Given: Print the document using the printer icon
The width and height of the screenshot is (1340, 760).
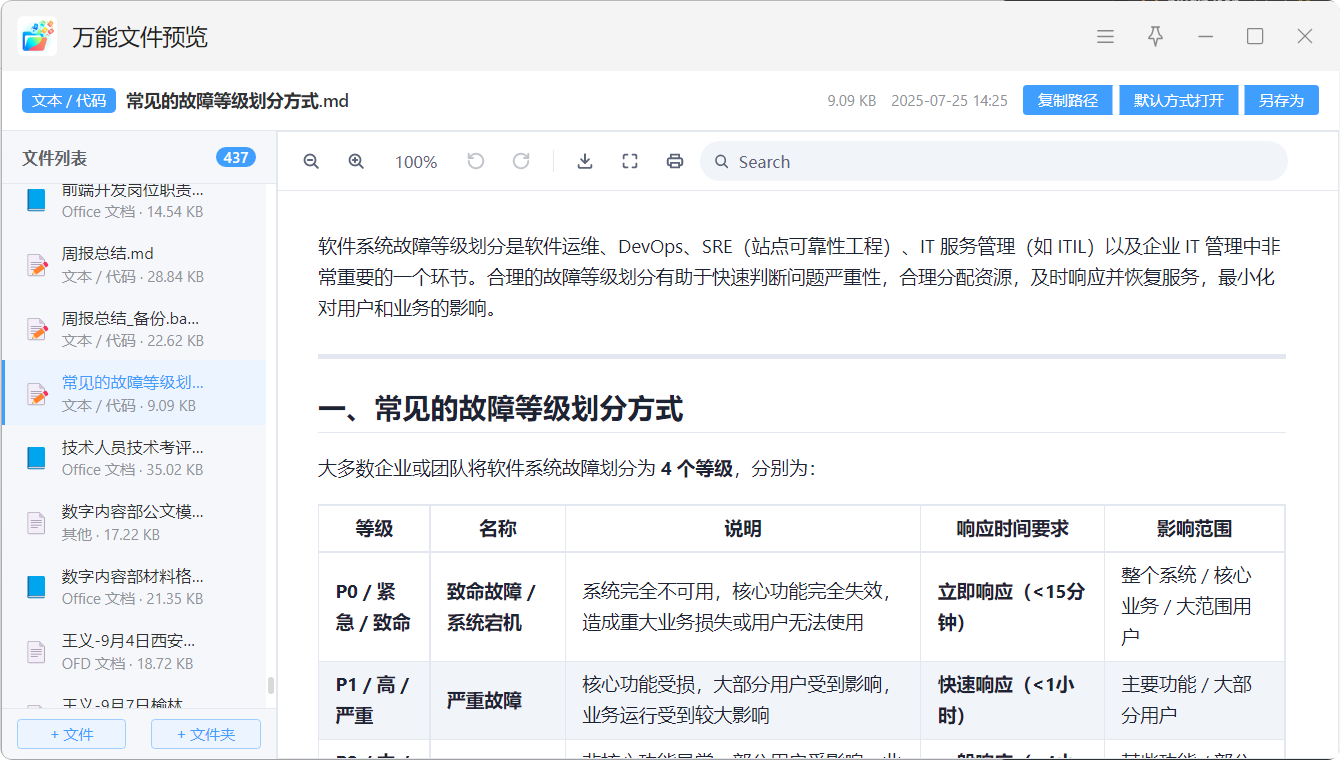Looking at the screenshot, I should (x=675, y=161).
